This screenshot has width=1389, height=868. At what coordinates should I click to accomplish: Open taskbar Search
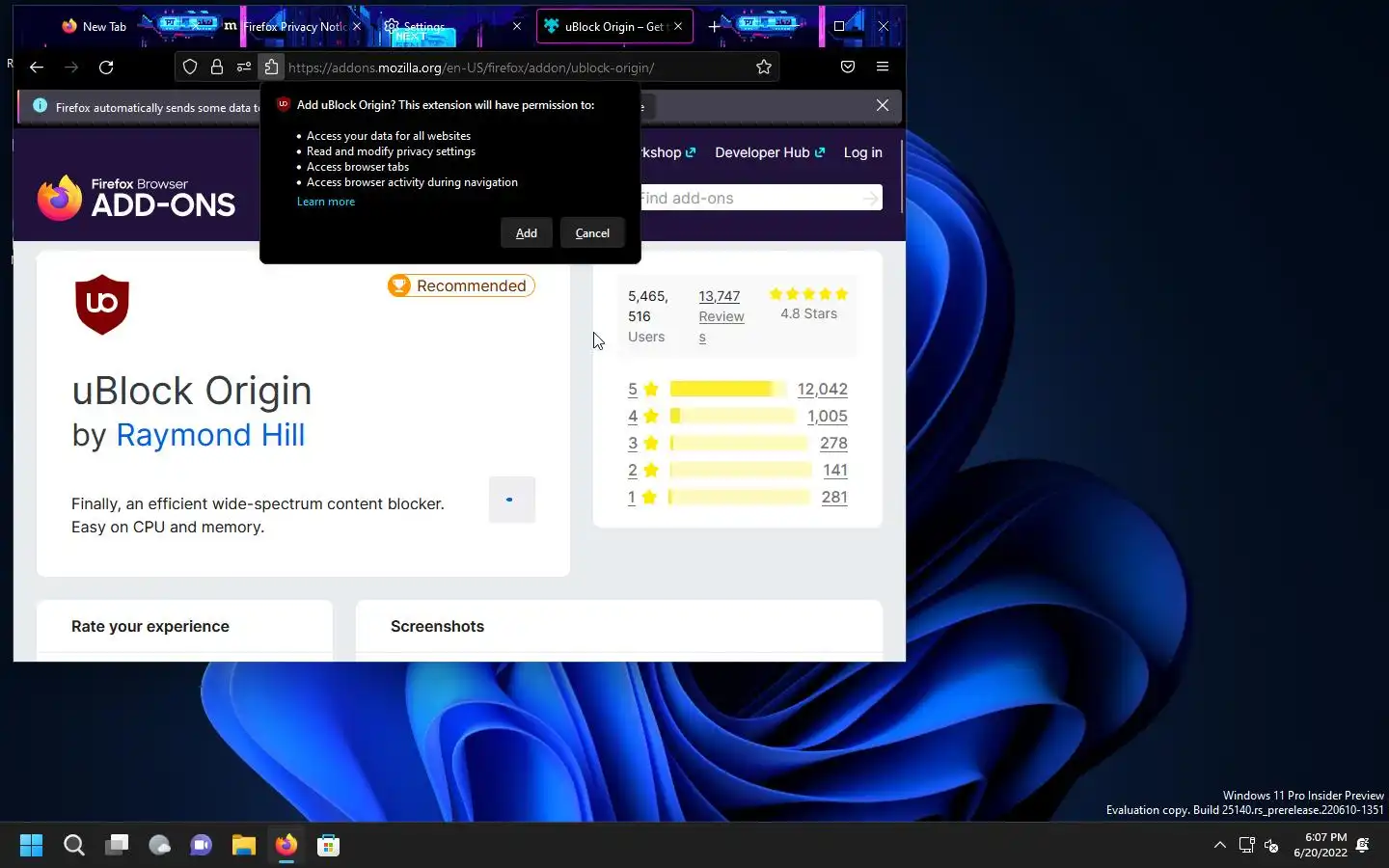click(74, 845)
